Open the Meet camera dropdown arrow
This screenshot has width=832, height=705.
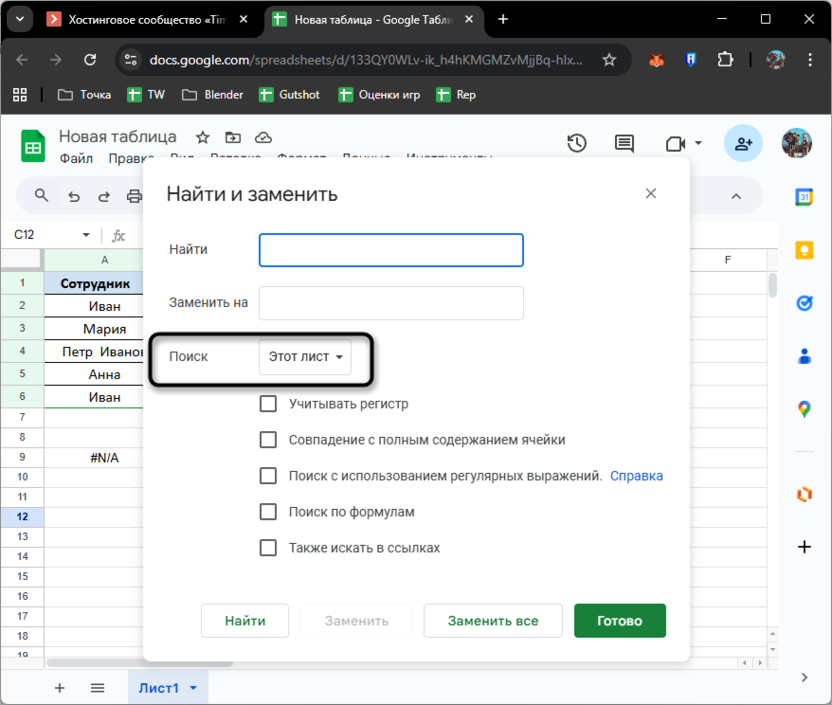tap(697, 143)
